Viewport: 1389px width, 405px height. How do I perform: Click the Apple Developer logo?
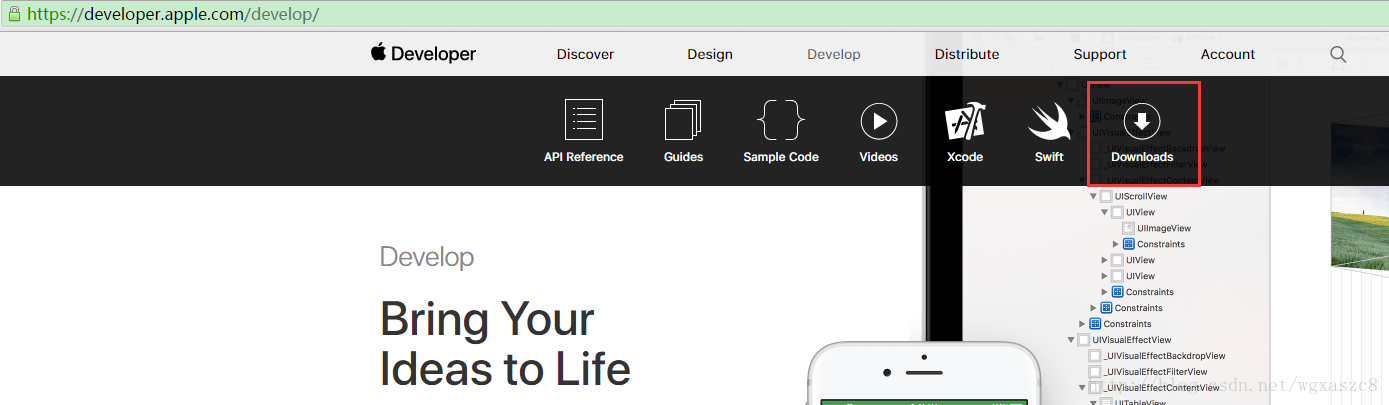point(423,54)
